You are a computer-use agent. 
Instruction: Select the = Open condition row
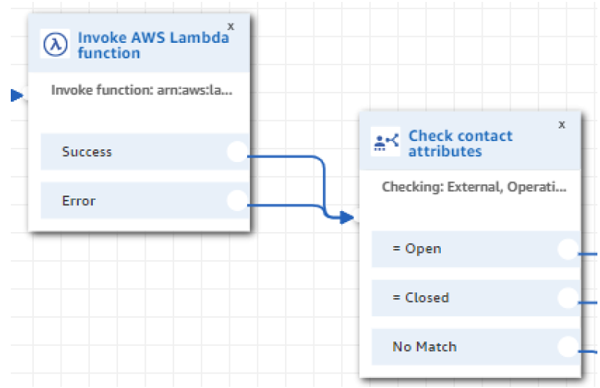[x=476, y=249]
